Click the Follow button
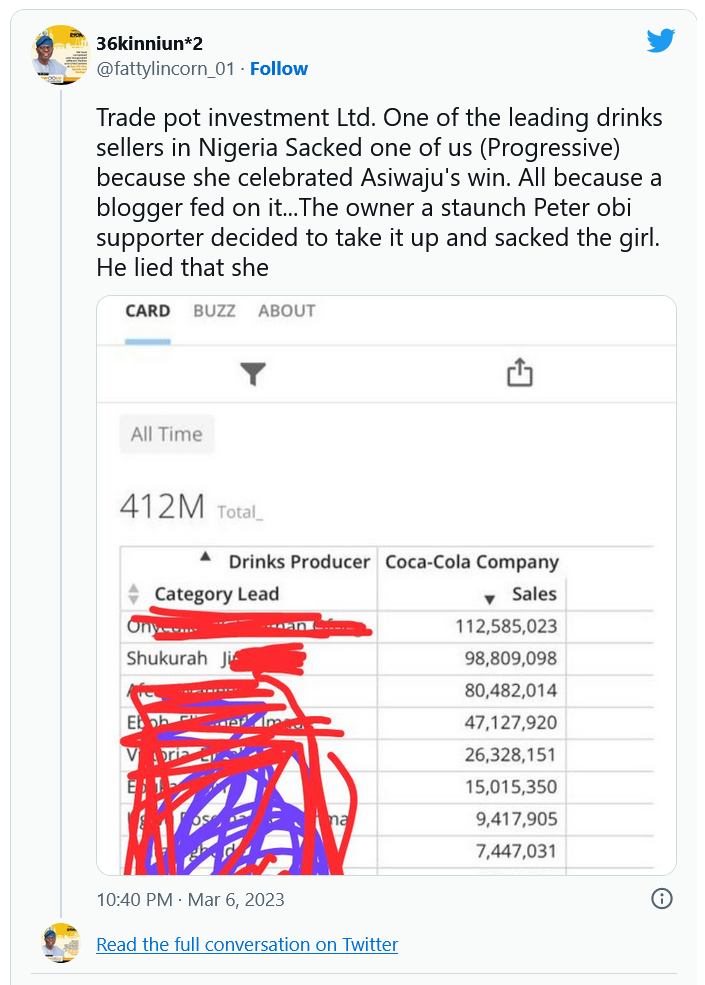The height and width of the screenshot is (985, 705). pyautogui.click(x=279, y=69)
